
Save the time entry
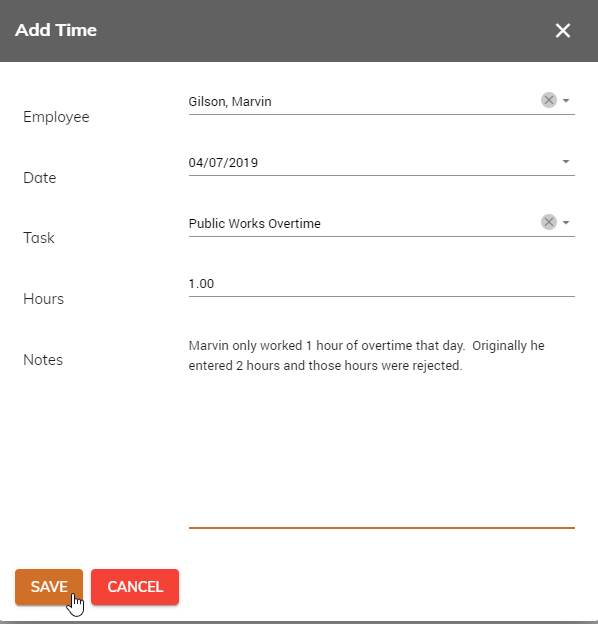[49, 587]
